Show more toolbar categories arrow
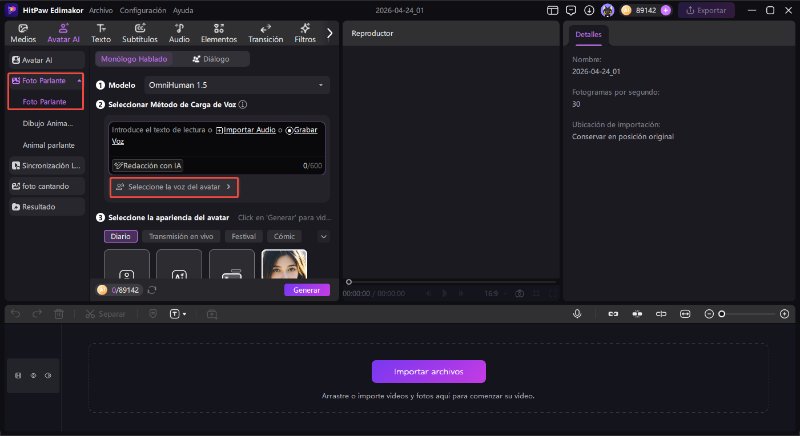Screen dimensions: 800x436 tap(330, 33)
